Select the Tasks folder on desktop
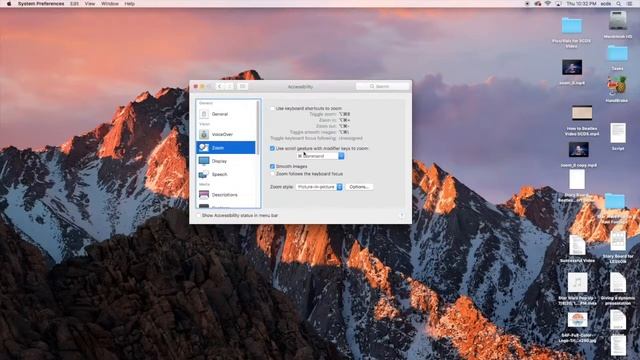 617,54
